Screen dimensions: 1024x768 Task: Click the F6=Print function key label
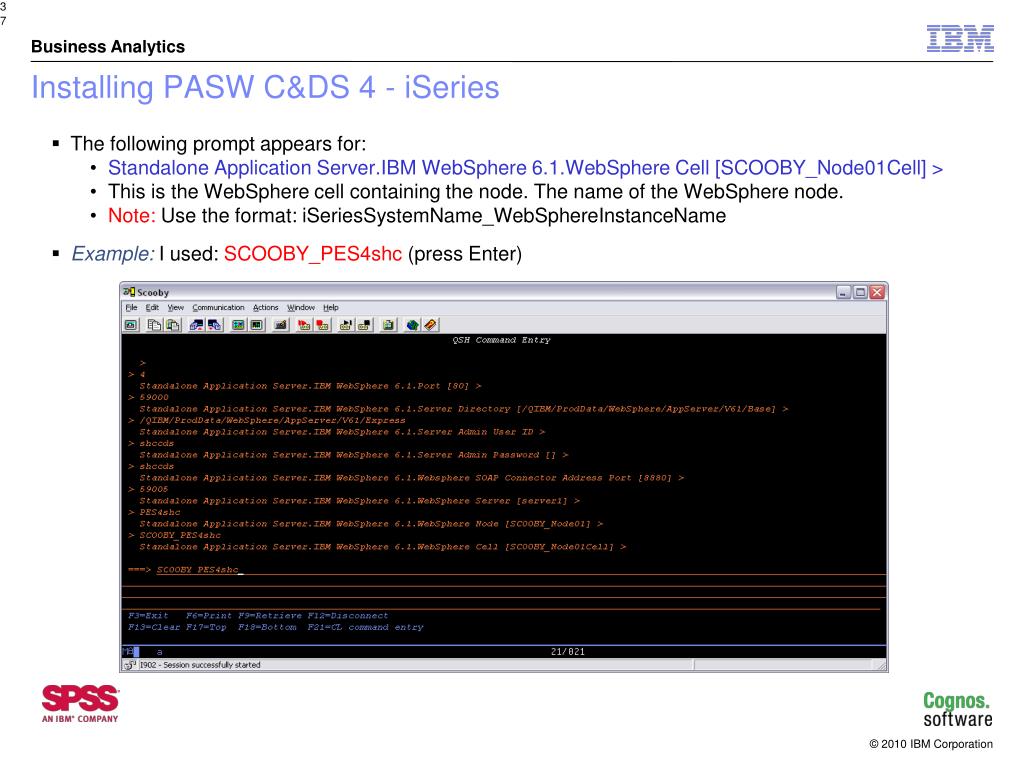(208, 616)
